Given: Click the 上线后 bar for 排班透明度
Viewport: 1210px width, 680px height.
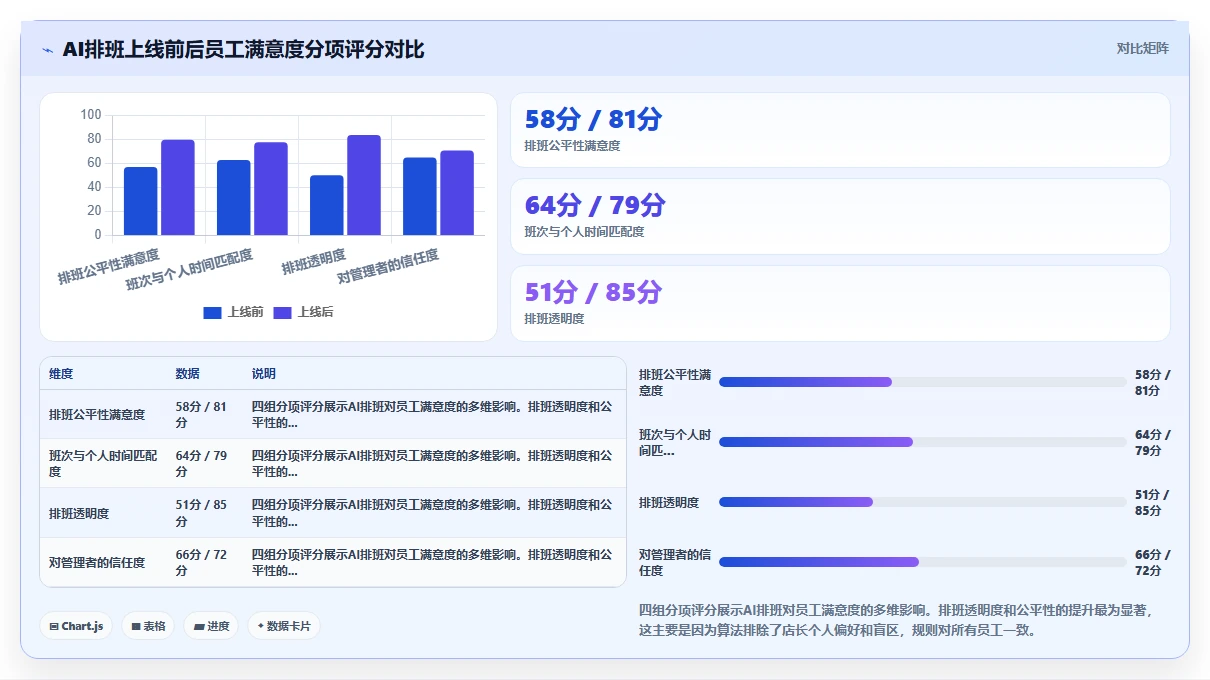Looking at the screenshot, I should pyautogui.click(x=364, y=185).
